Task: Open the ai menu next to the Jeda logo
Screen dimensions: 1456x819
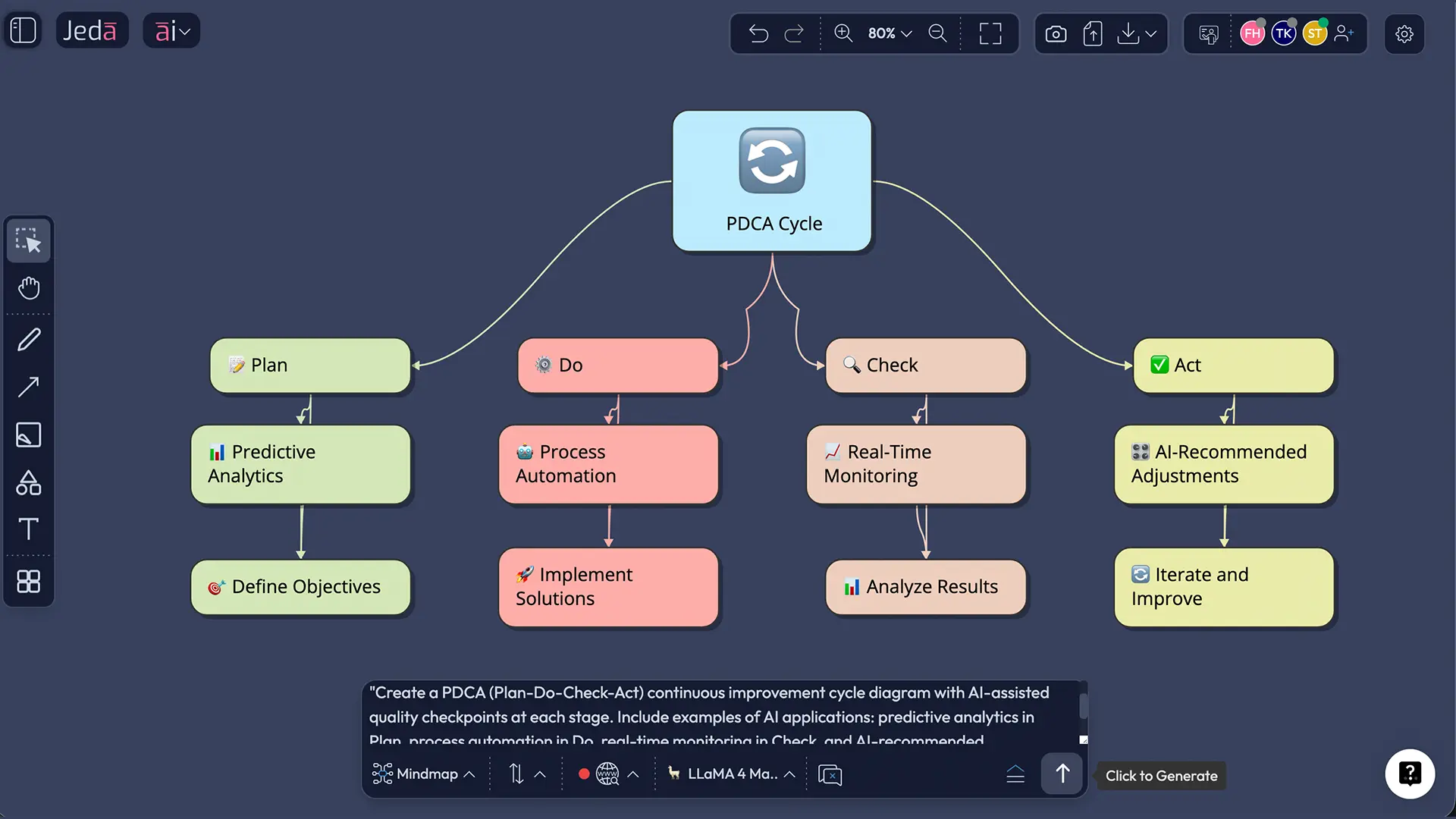Action: pos(171,30)
